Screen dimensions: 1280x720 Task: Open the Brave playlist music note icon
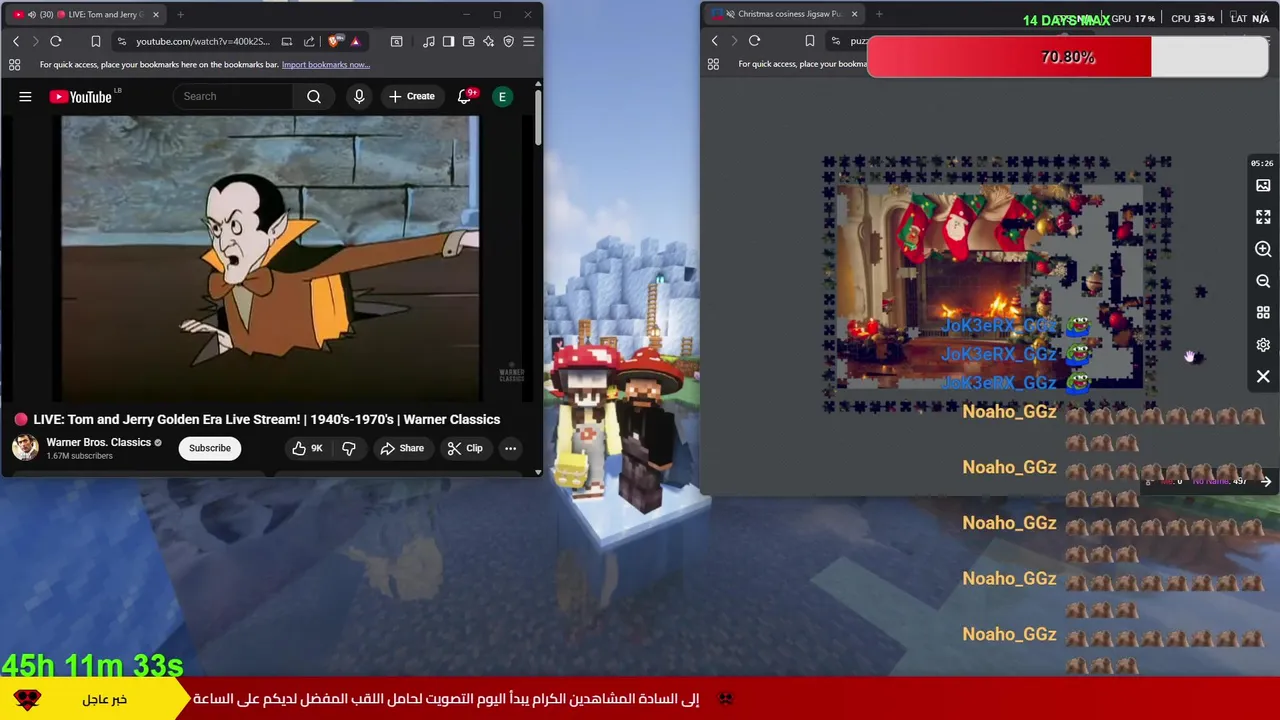(x=429, y=41)
